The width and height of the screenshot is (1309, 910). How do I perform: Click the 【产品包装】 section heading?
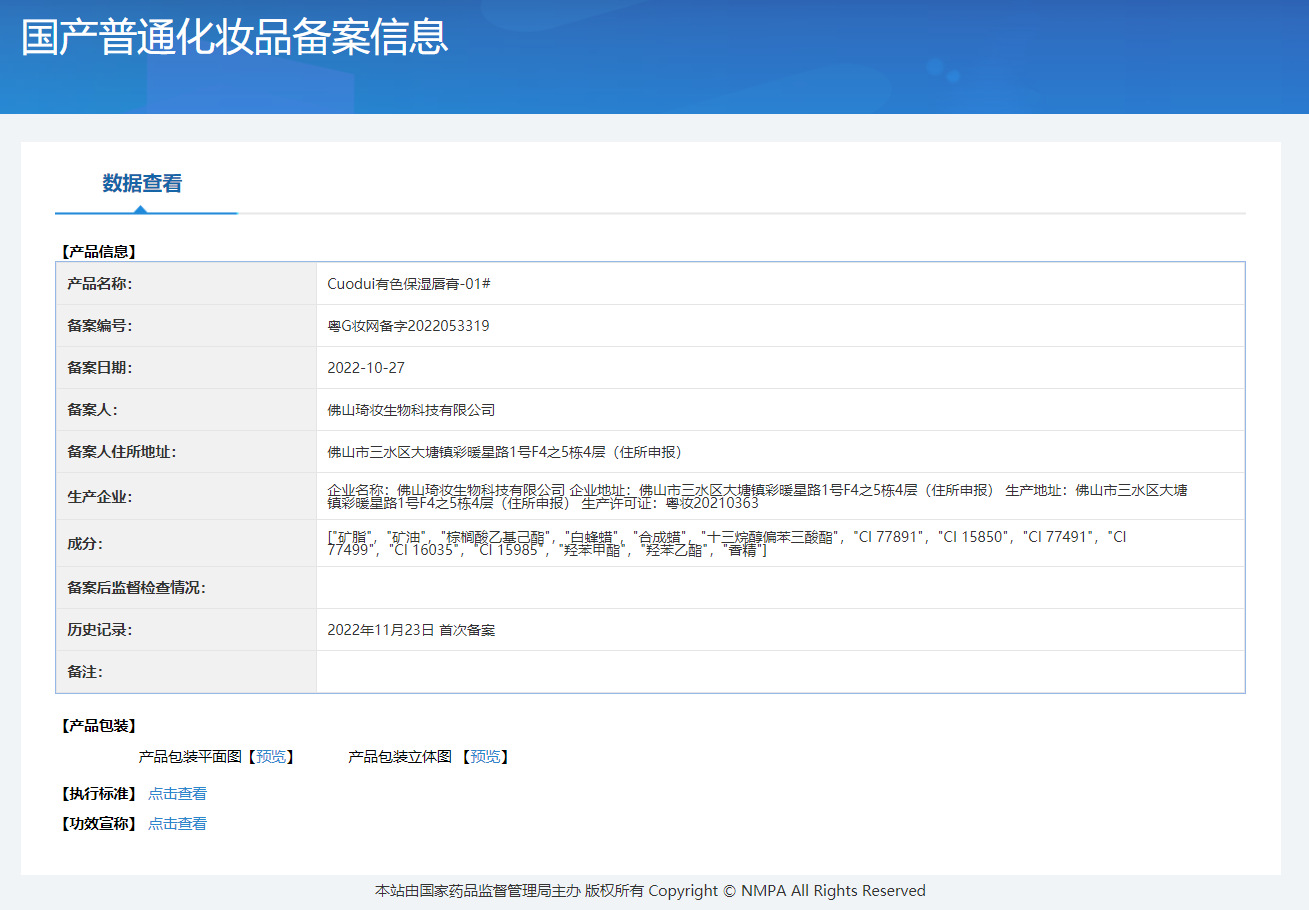[x=97, y=726]
